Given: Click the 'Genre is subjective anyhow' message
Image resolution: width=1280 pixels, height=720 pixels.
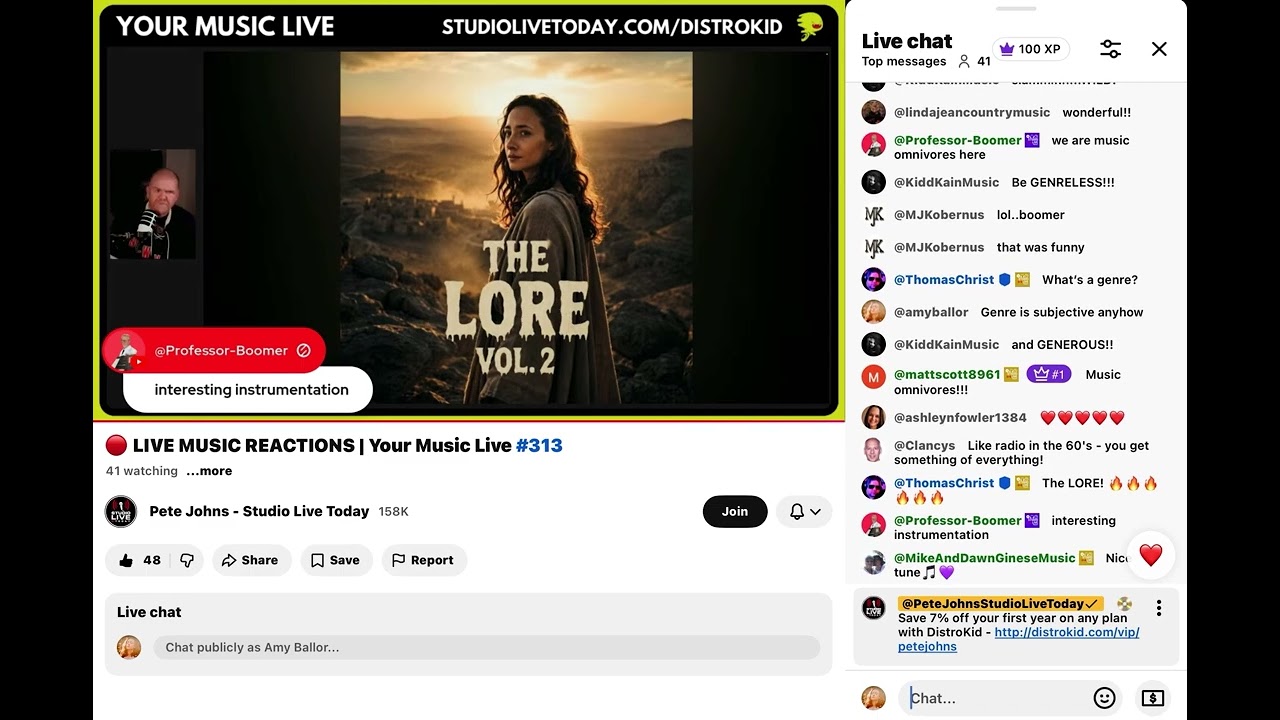Looking at the screenshot, I should [1062, 312].
